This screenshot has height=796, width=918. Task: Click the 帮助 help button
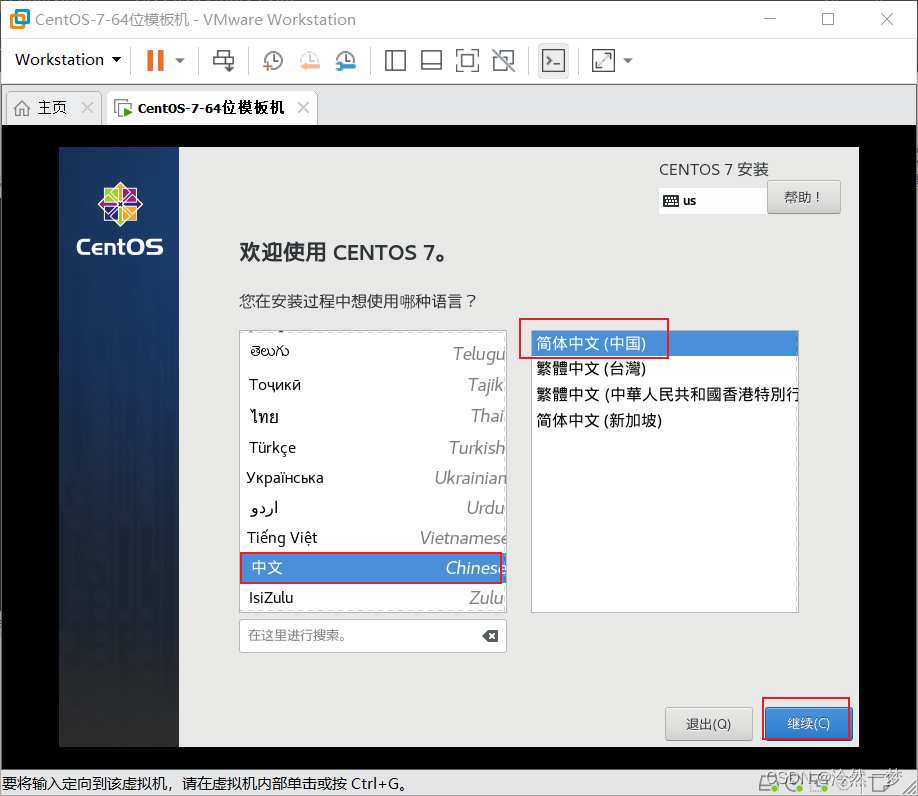coord(804,197)
